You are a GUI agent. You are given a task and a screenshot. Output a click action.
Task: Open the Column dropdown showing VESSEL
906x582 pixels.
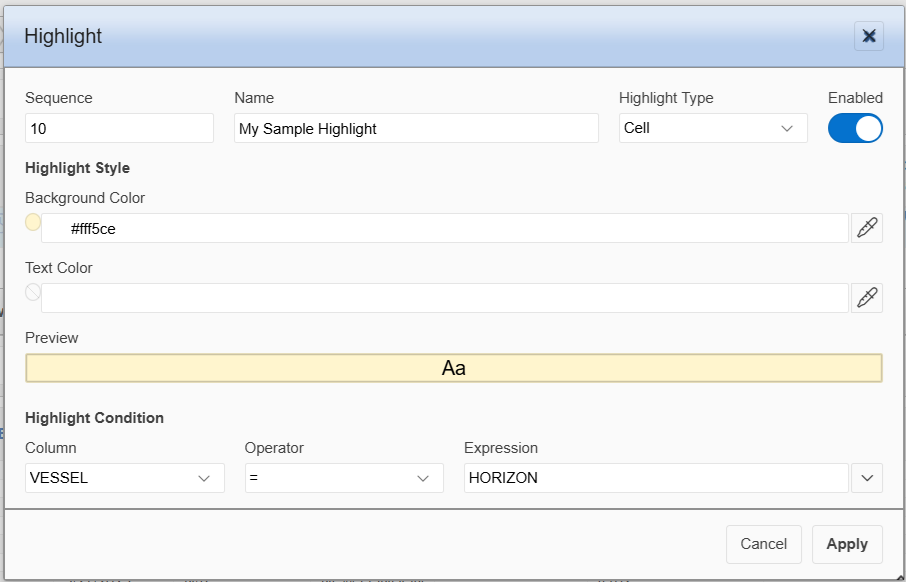point(125,478)
